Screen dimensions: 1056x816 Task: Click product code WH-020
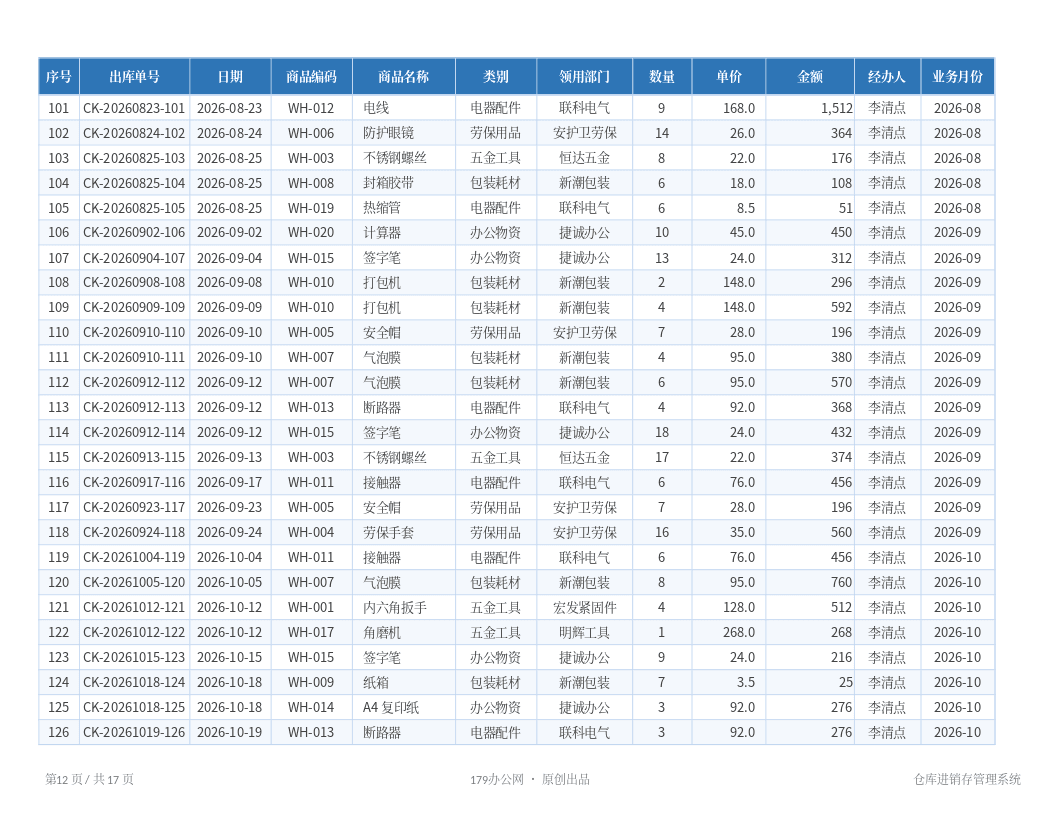click(x=311, y=233)
